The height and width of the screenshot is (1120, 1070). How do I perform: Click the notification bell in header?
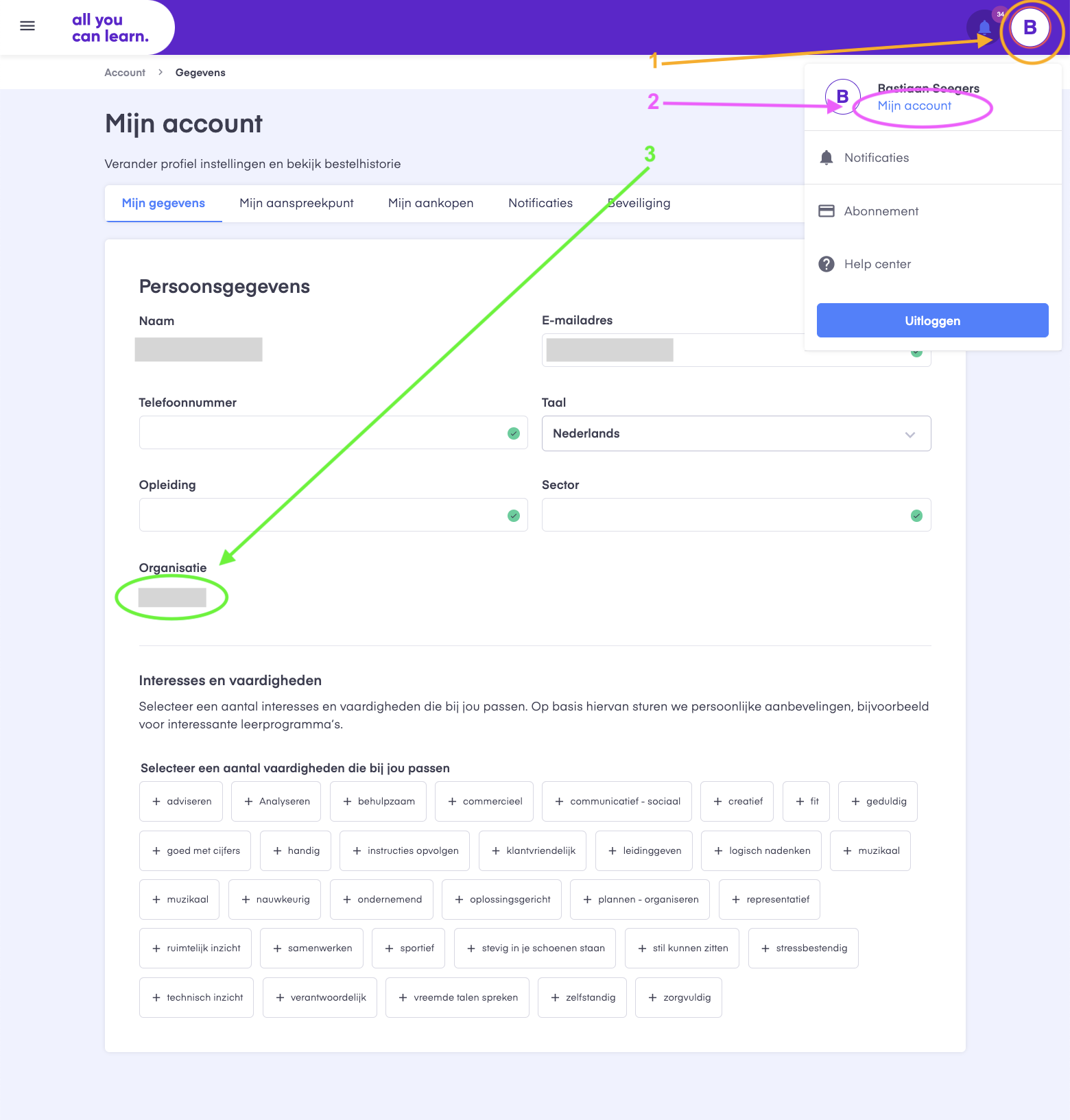(x=984, y=27)
